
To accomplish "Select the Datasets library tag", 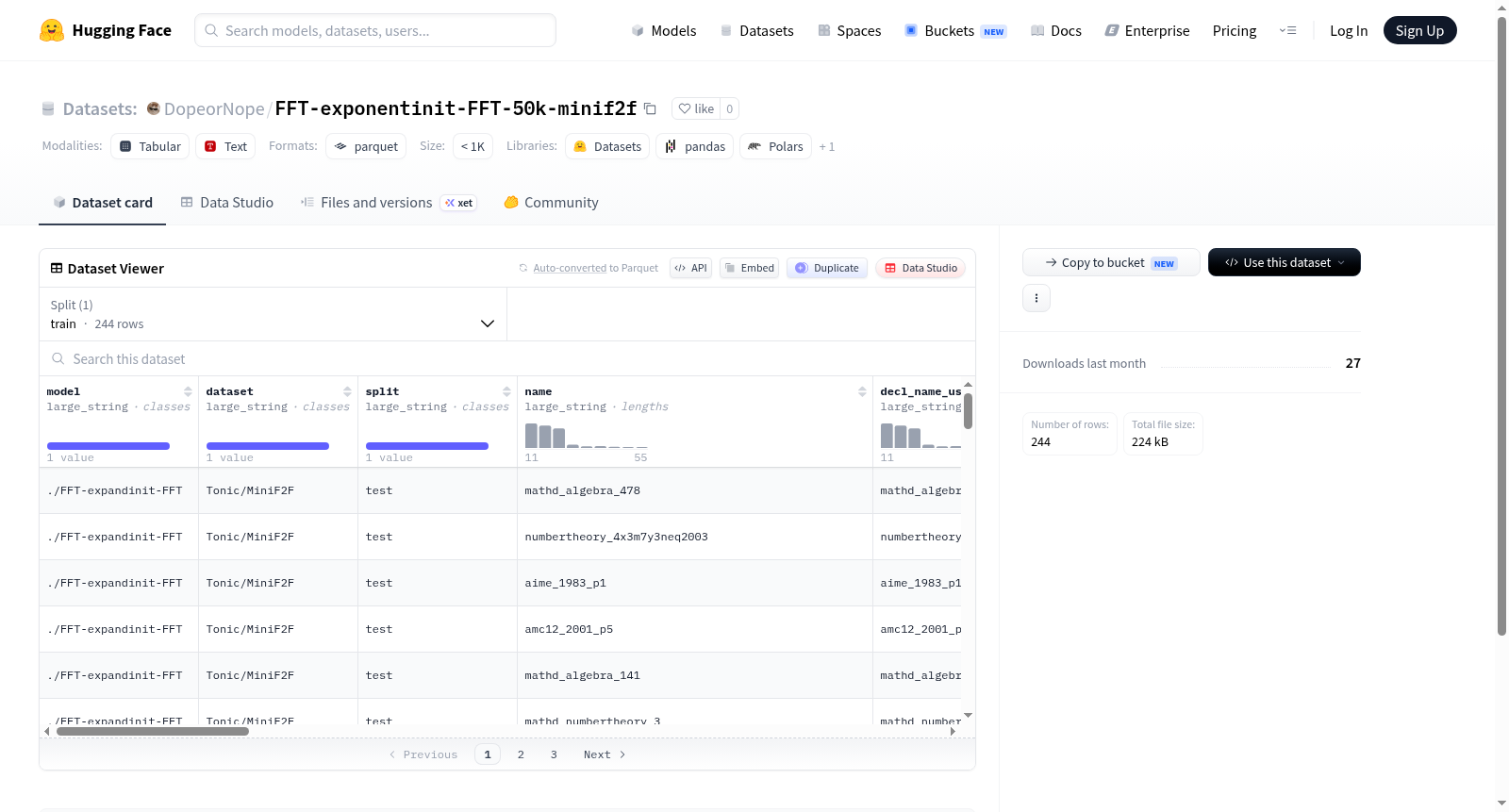I will click(x=607, y=146).
